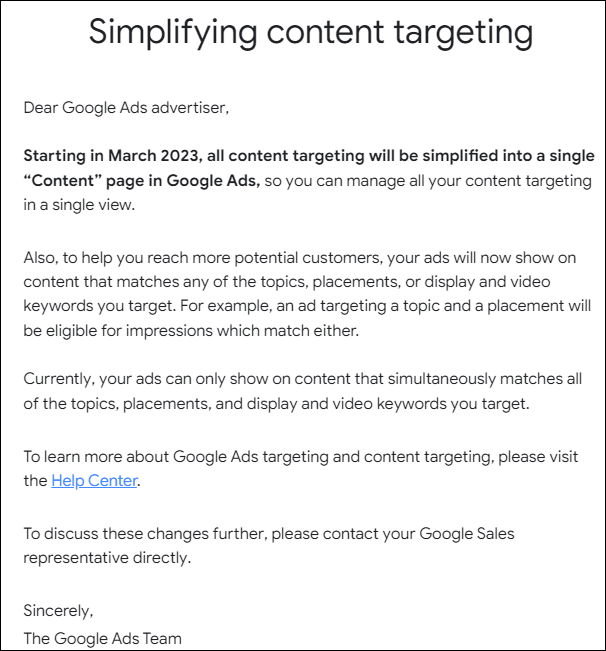Click "The Google Ads Team" signature
606x651 pixels.
coord(103,639)
